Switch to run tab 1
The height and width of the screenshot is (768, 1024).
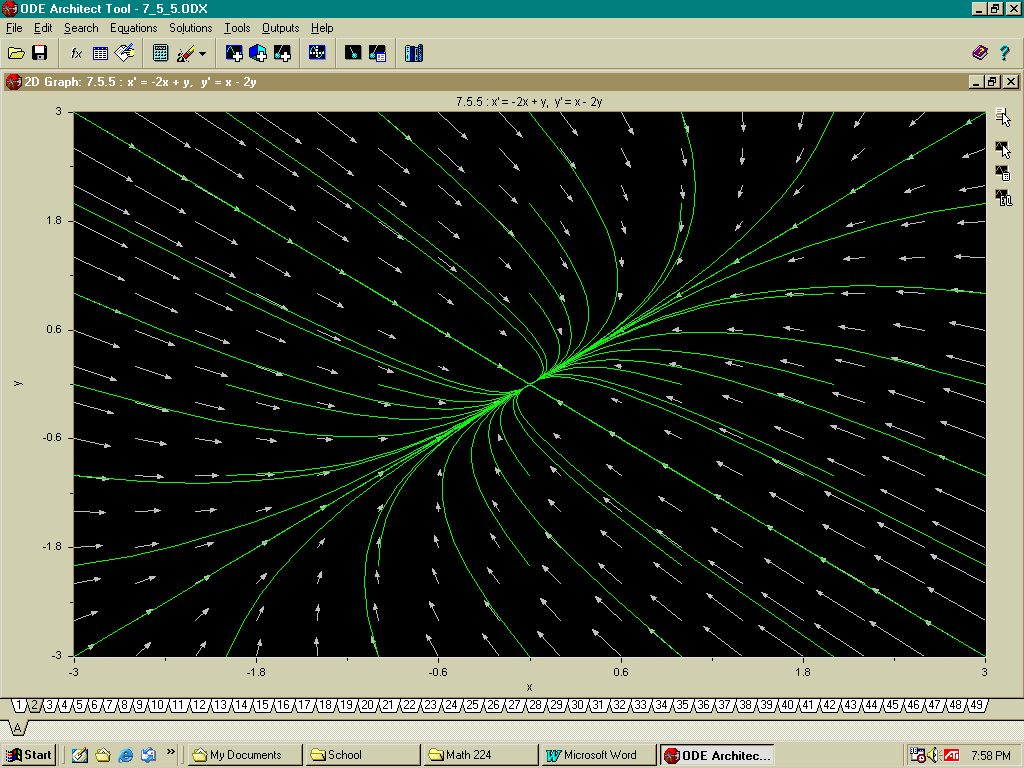point(19,705)
